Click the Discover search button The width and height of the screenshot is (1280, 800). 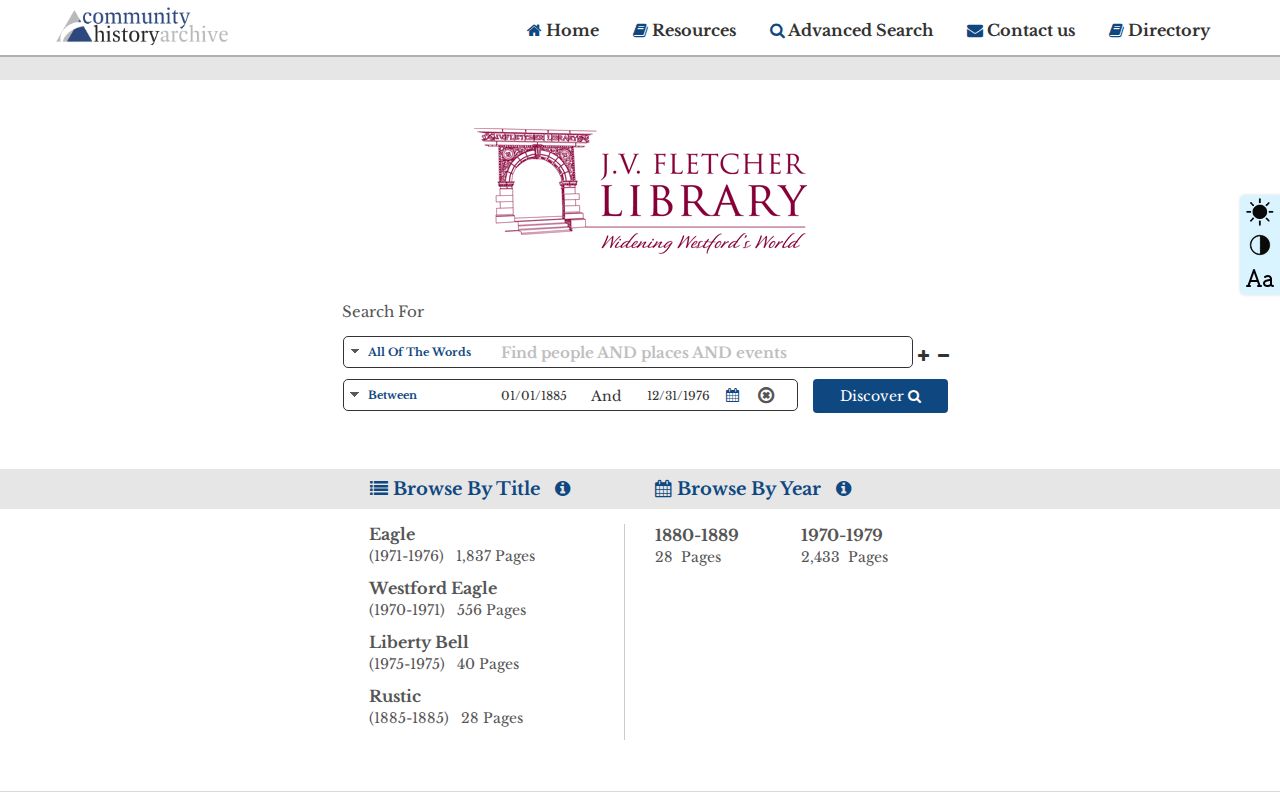(880, 396)
